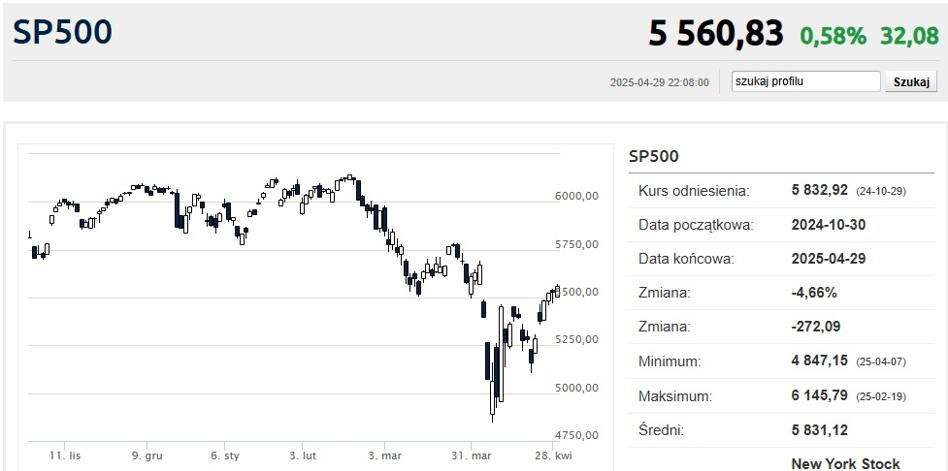
Task: Click the "31. mar" date axis label
Action: [x=471, y=455]
